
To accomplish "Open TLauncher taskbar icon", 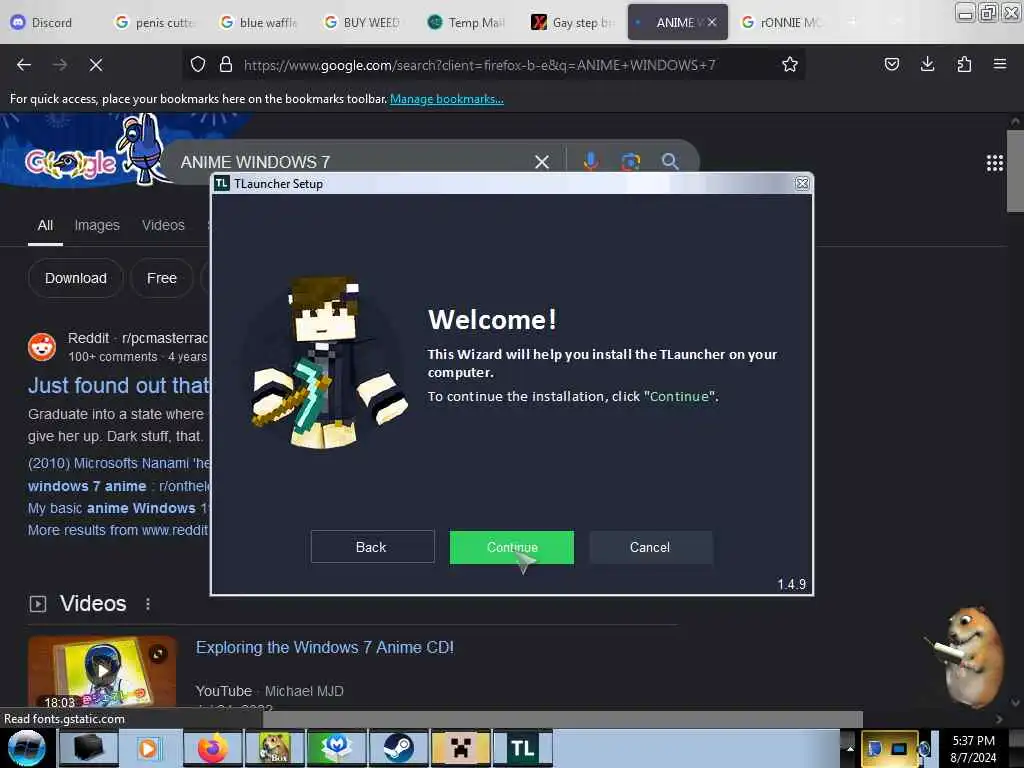I will [522, 748].
